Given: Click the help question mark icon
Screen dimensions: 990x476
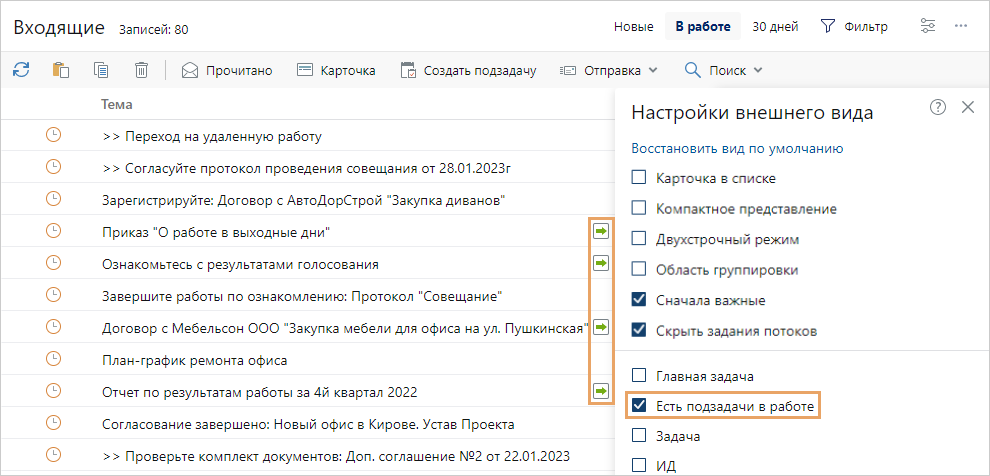Looking at the screenshot, I should click(x=938, y=108).
